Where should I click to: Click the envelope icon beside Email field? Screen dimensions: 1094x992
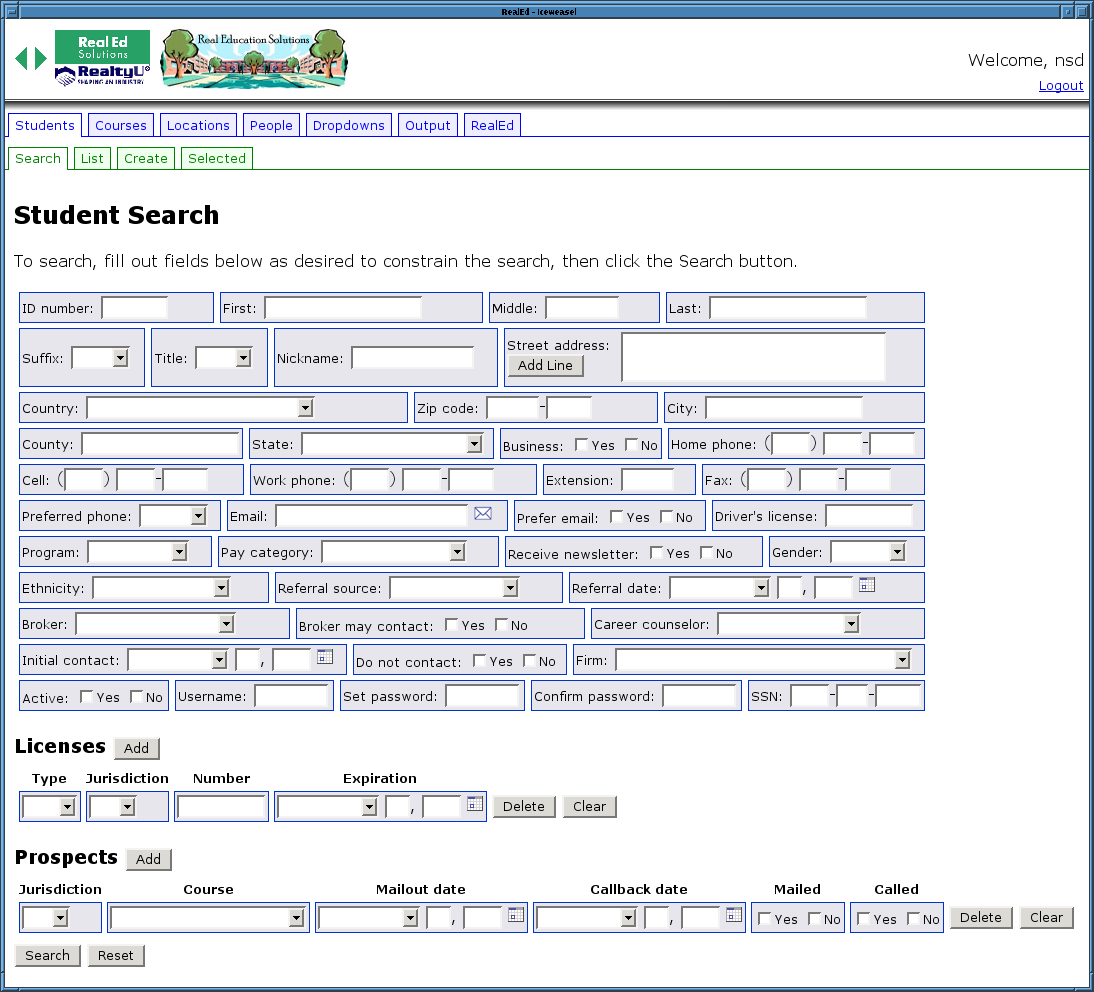coord(483,514)
